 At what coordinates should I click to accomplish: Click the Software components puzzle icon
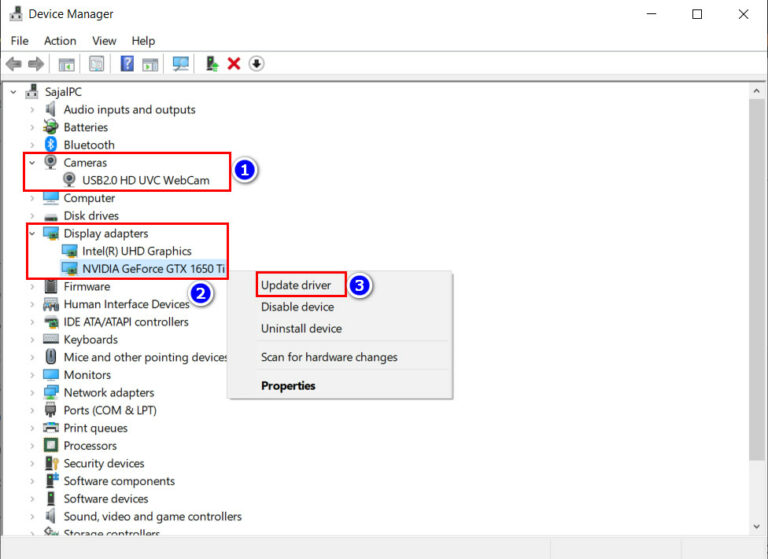click(x=51, y=480)
